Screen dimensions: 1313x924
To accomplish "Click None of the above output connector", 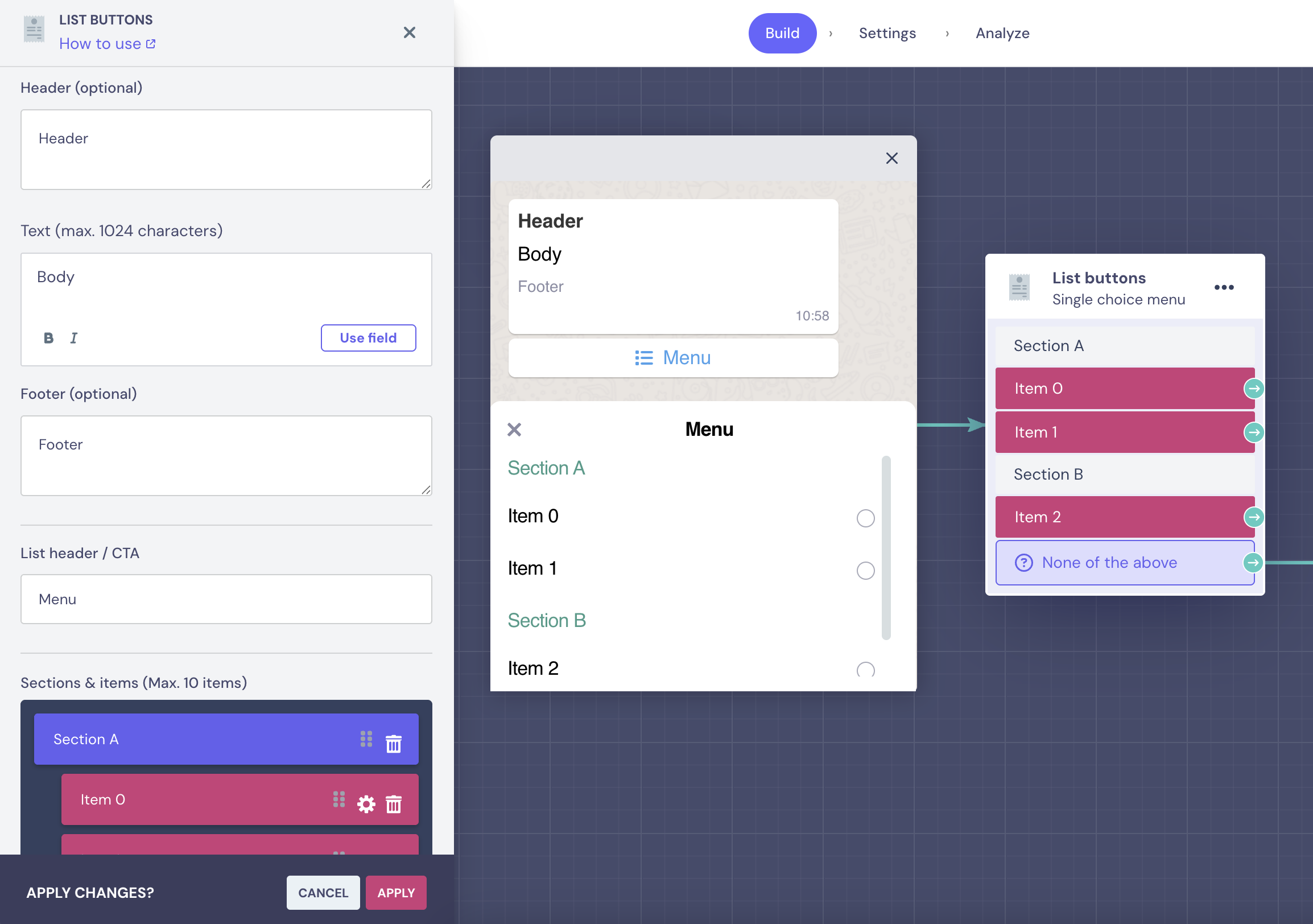I will point(1252,563).
